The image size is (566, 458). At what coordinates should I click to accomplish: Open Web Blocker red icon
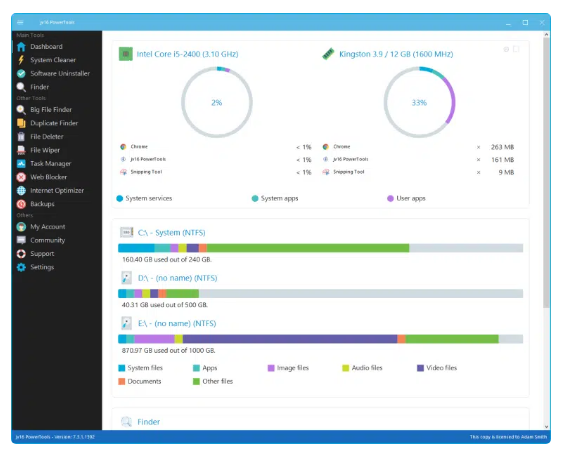[21, 177]
